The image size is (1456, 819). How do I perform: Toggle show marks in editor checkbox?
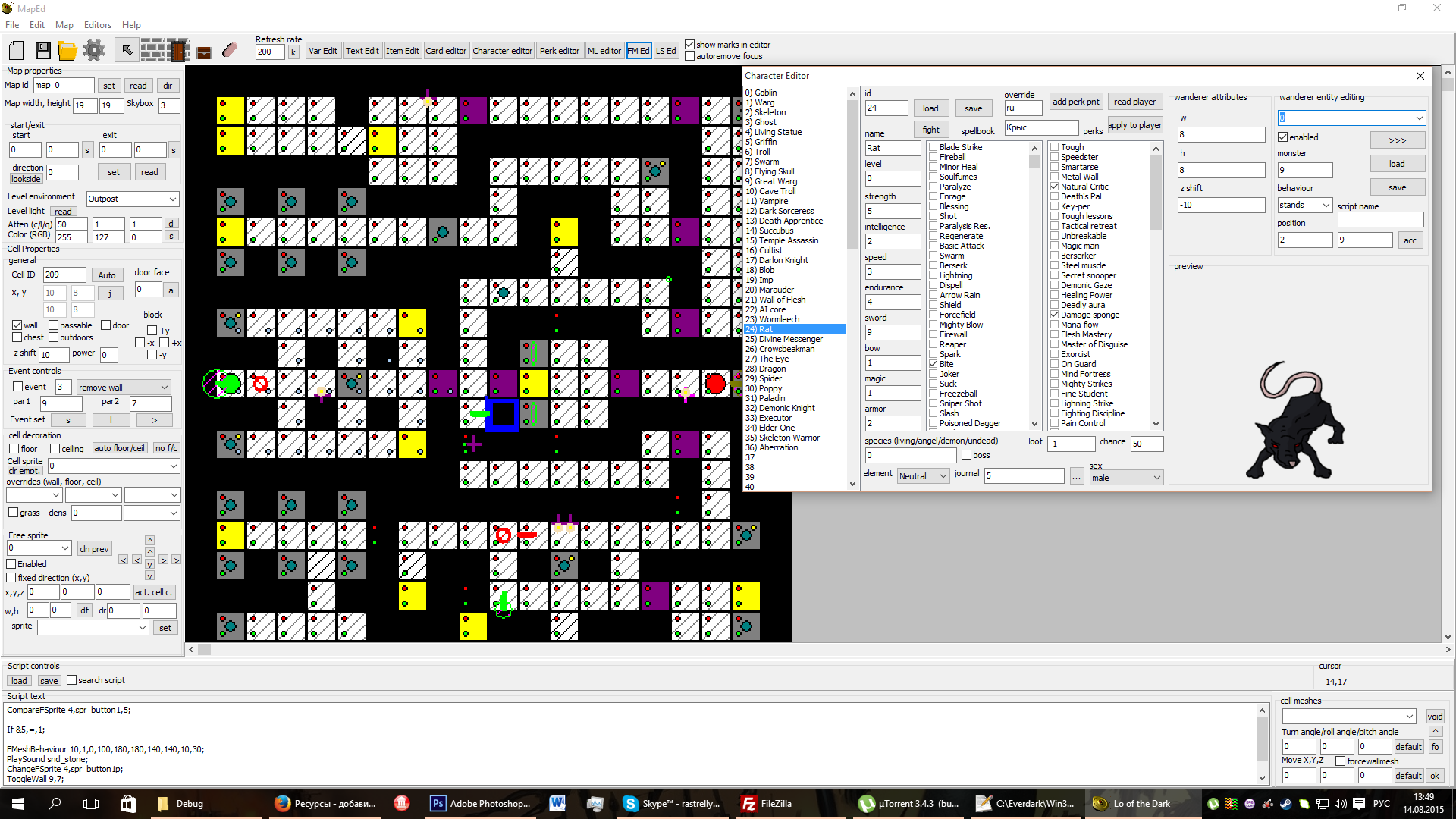pos(690,45)
